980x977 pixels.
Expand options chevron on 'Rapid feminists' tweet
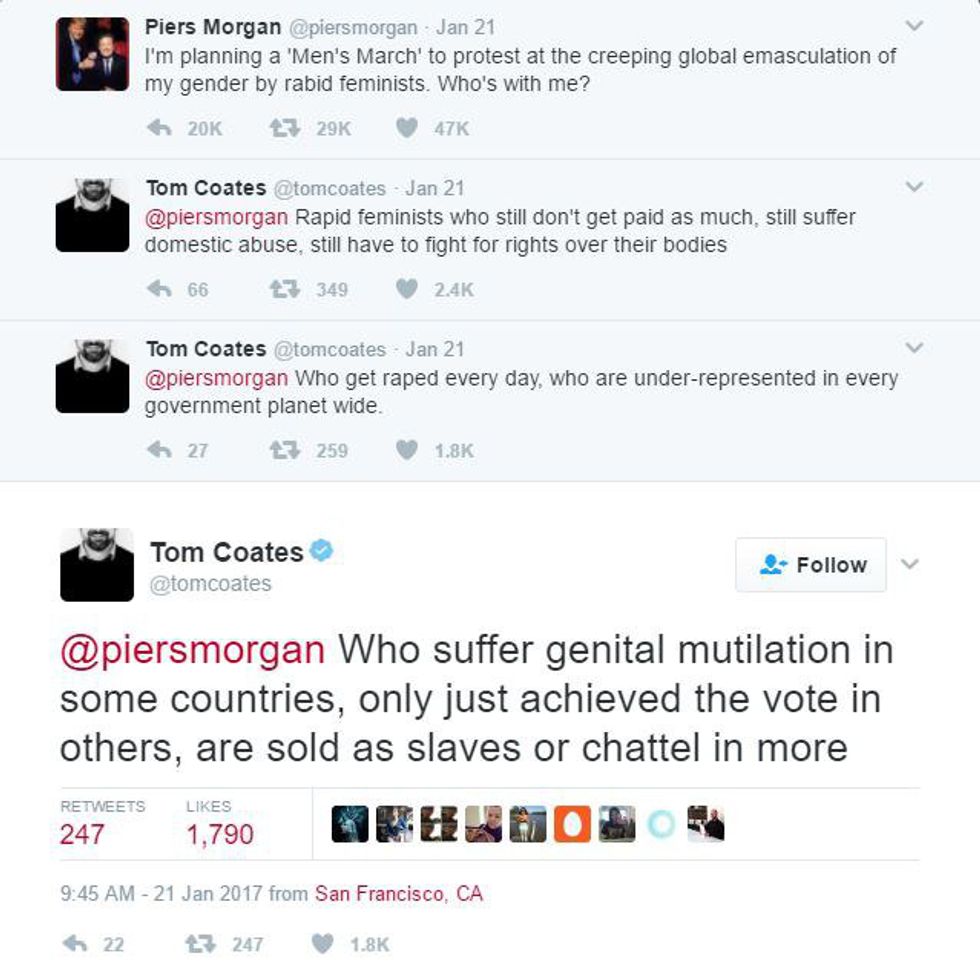(x=913, y=186)
